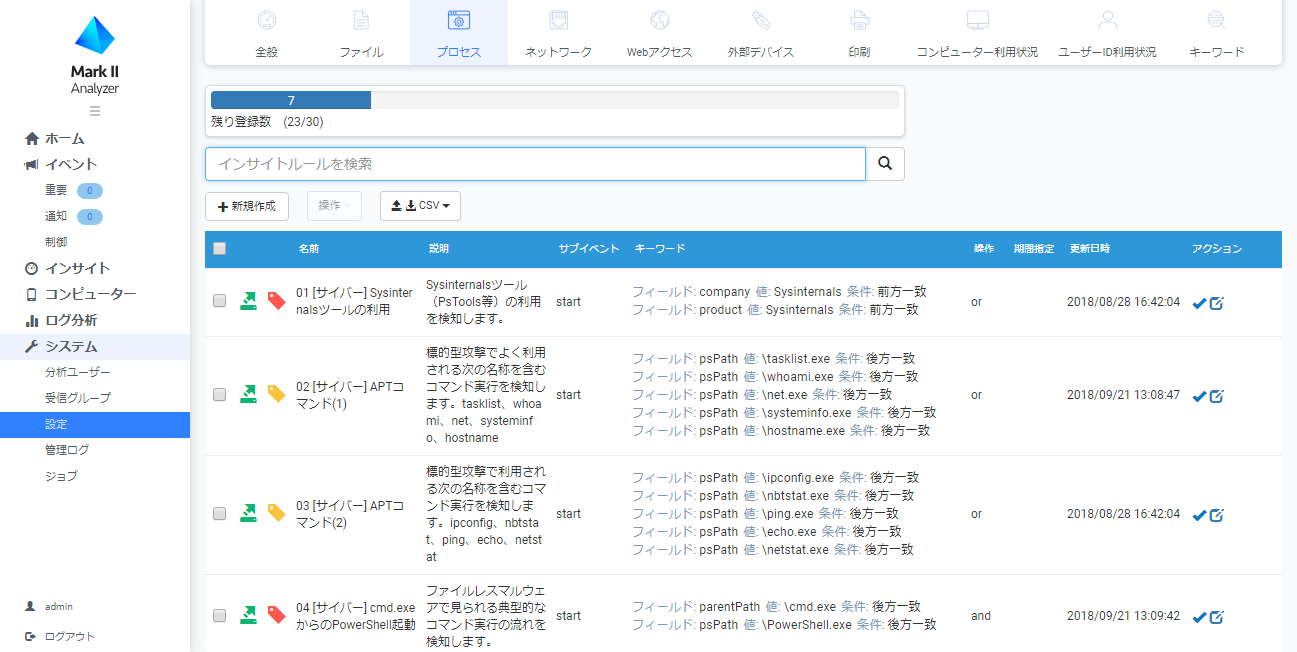
Task: Click the green export icon for rule 04
Action: (249, 615)
